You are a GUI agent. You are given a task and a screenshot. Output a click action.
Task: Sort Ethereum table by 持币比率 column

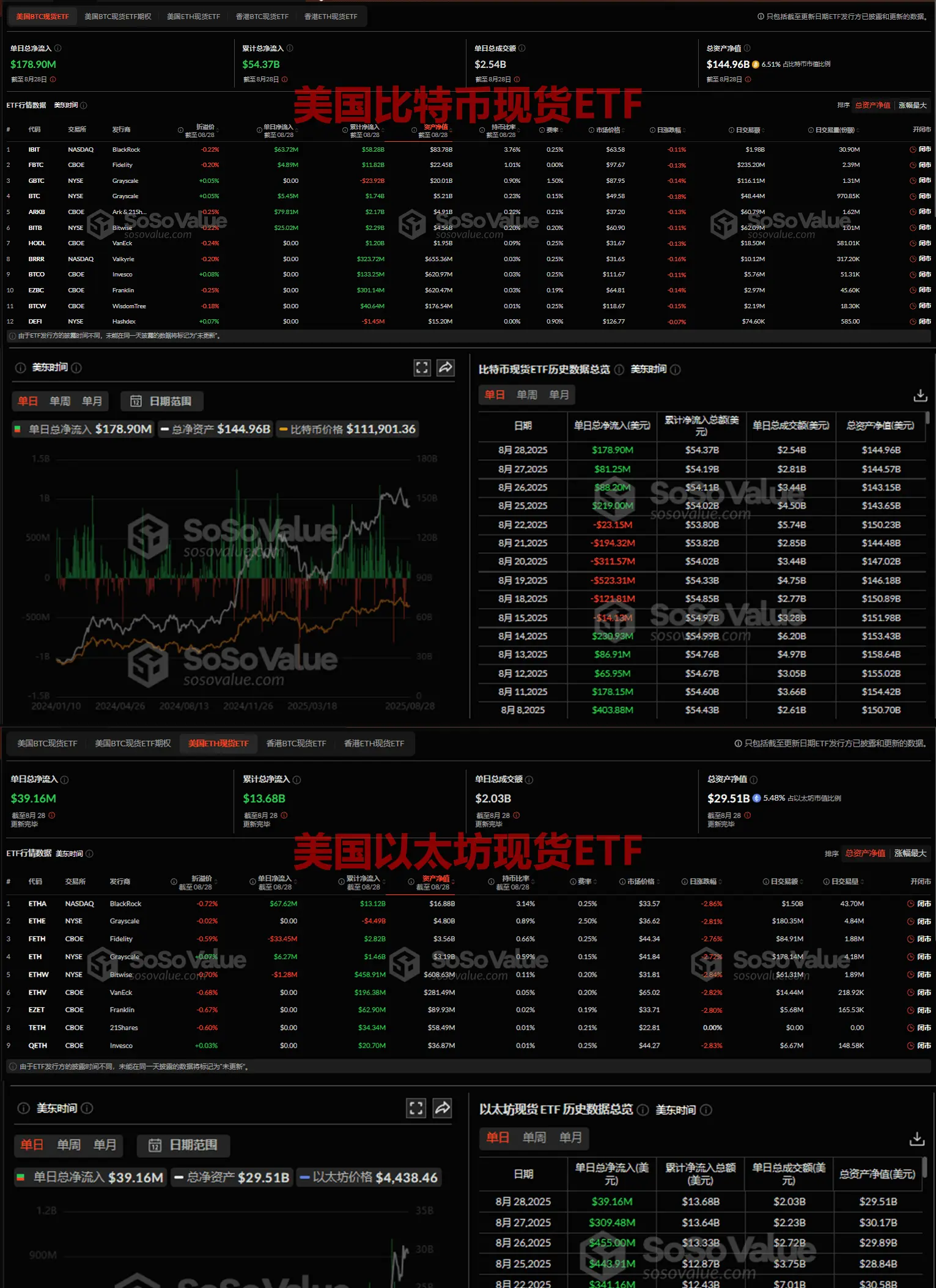[512, 882]
